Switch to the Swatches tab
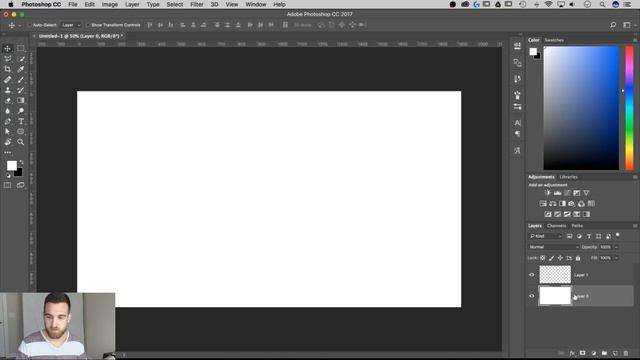This screenshot has width=640, height=360. pyautogui.click(x=554, y=40)
